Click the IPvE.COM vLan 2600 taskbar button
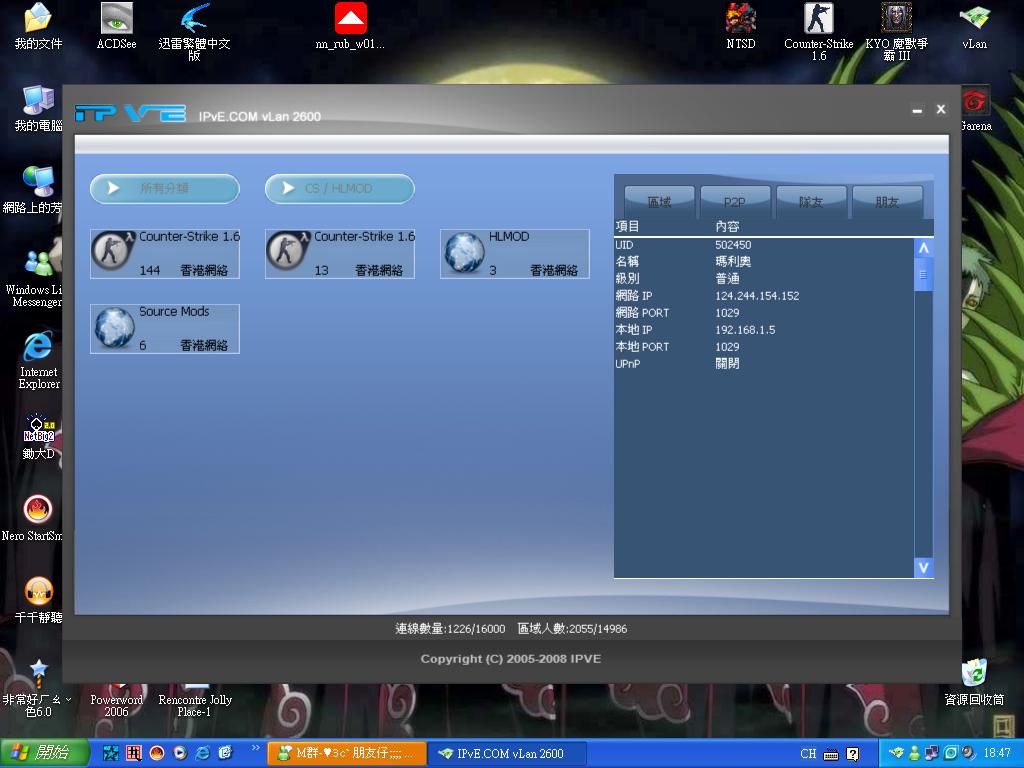This screenshot has height=768, width=1024. click(507, 754)
